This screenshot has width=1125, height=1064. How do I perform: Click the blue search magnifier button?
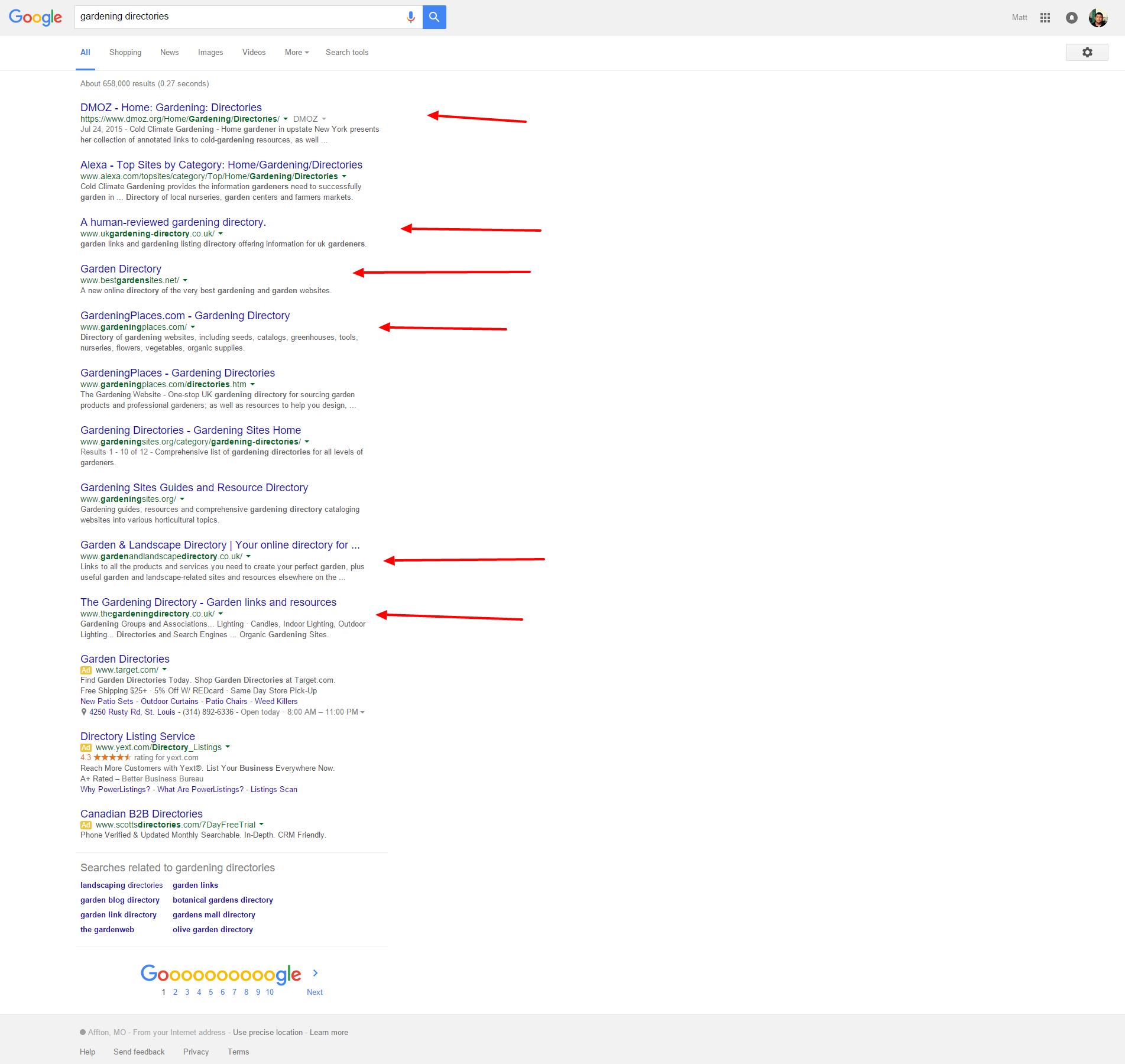click(435, 17)
